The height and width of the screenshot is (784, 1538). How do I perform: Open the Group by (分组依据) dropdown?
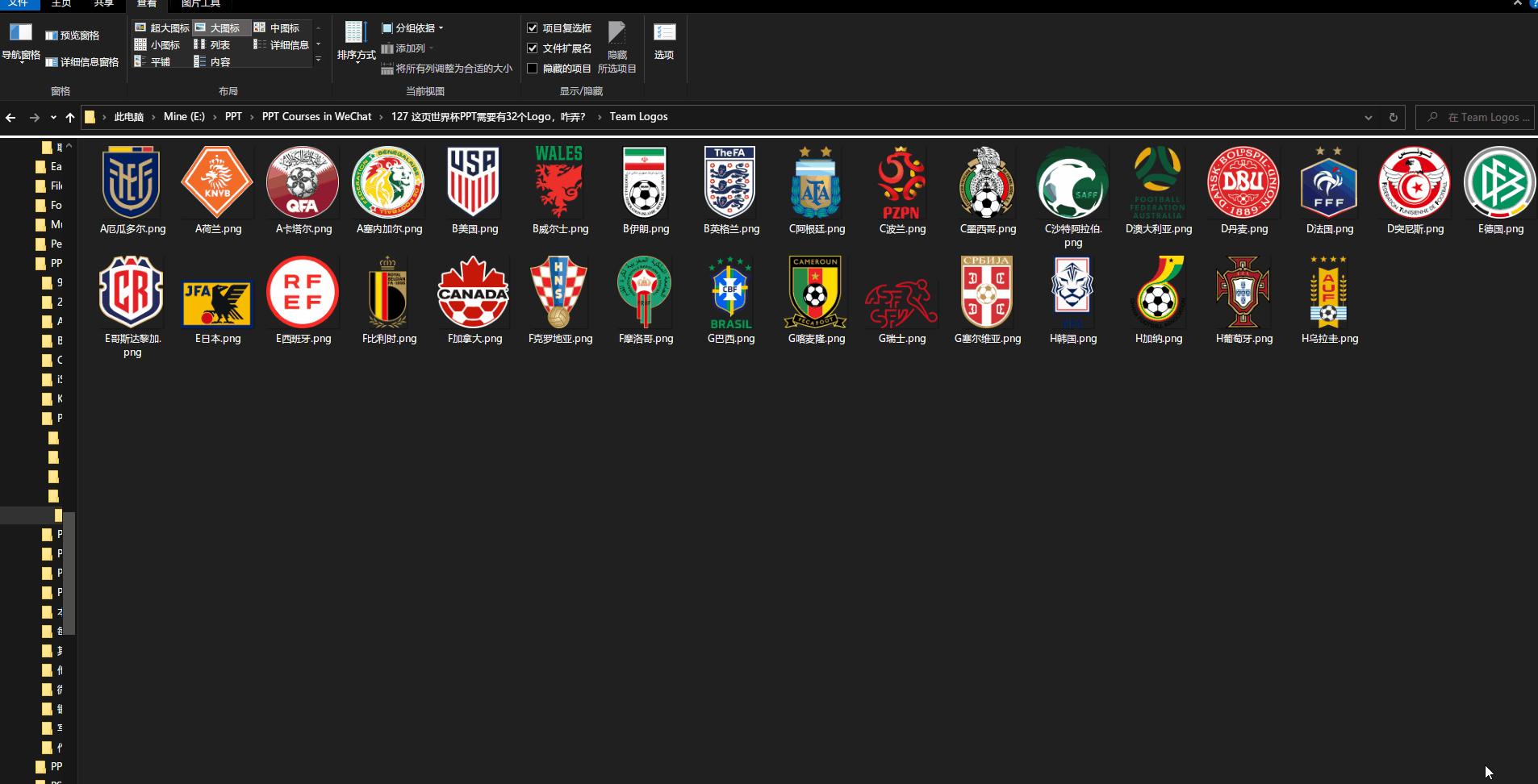click(x=413, y=28)
